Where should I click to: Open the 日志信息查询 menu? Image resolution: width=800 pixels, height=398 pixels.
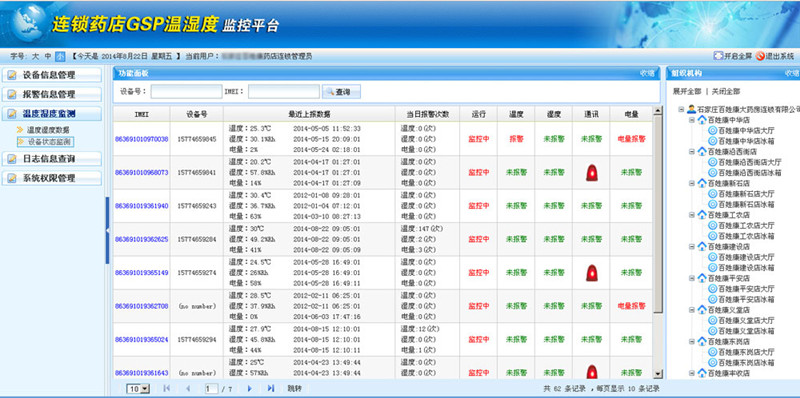pyautogui.click(x=52, y=159)
